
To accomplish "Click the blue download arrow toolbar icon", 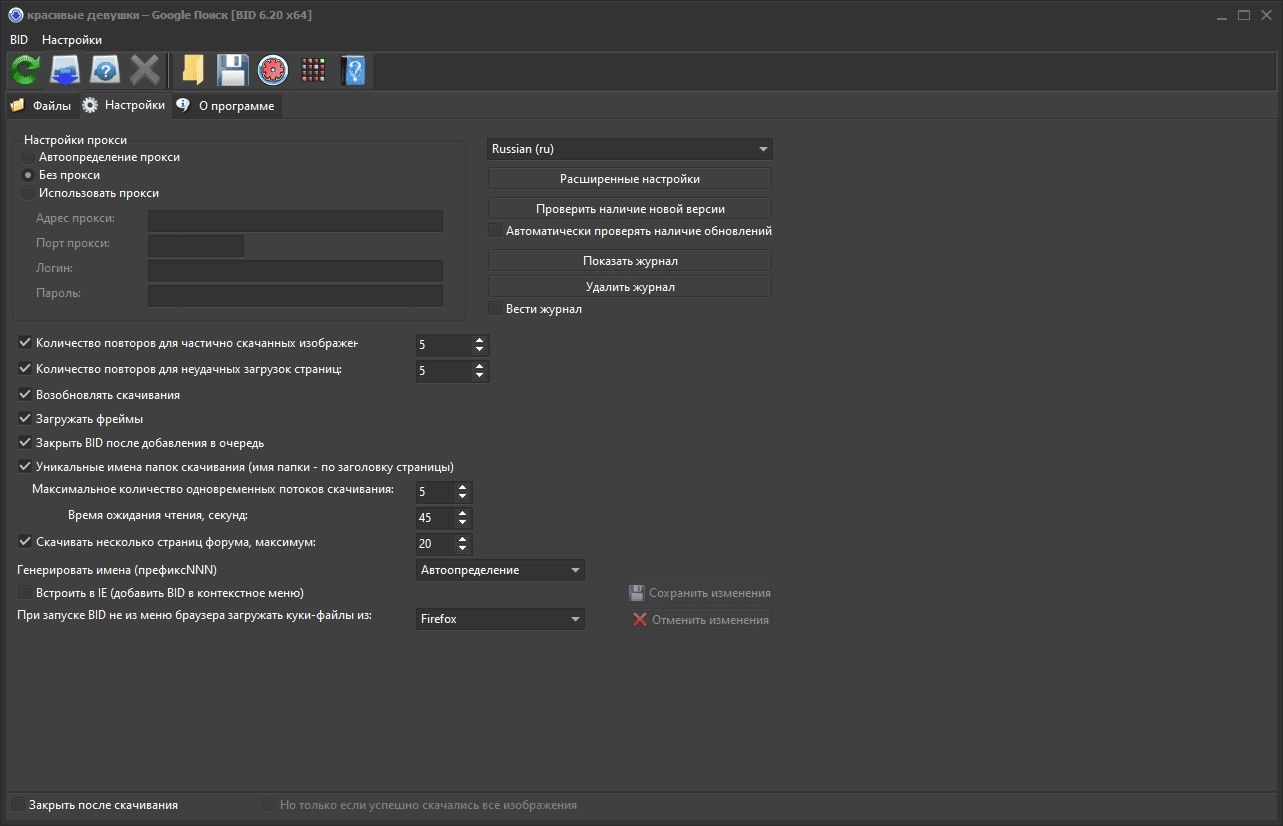I will pyautogui.click(x=65, y=70).
